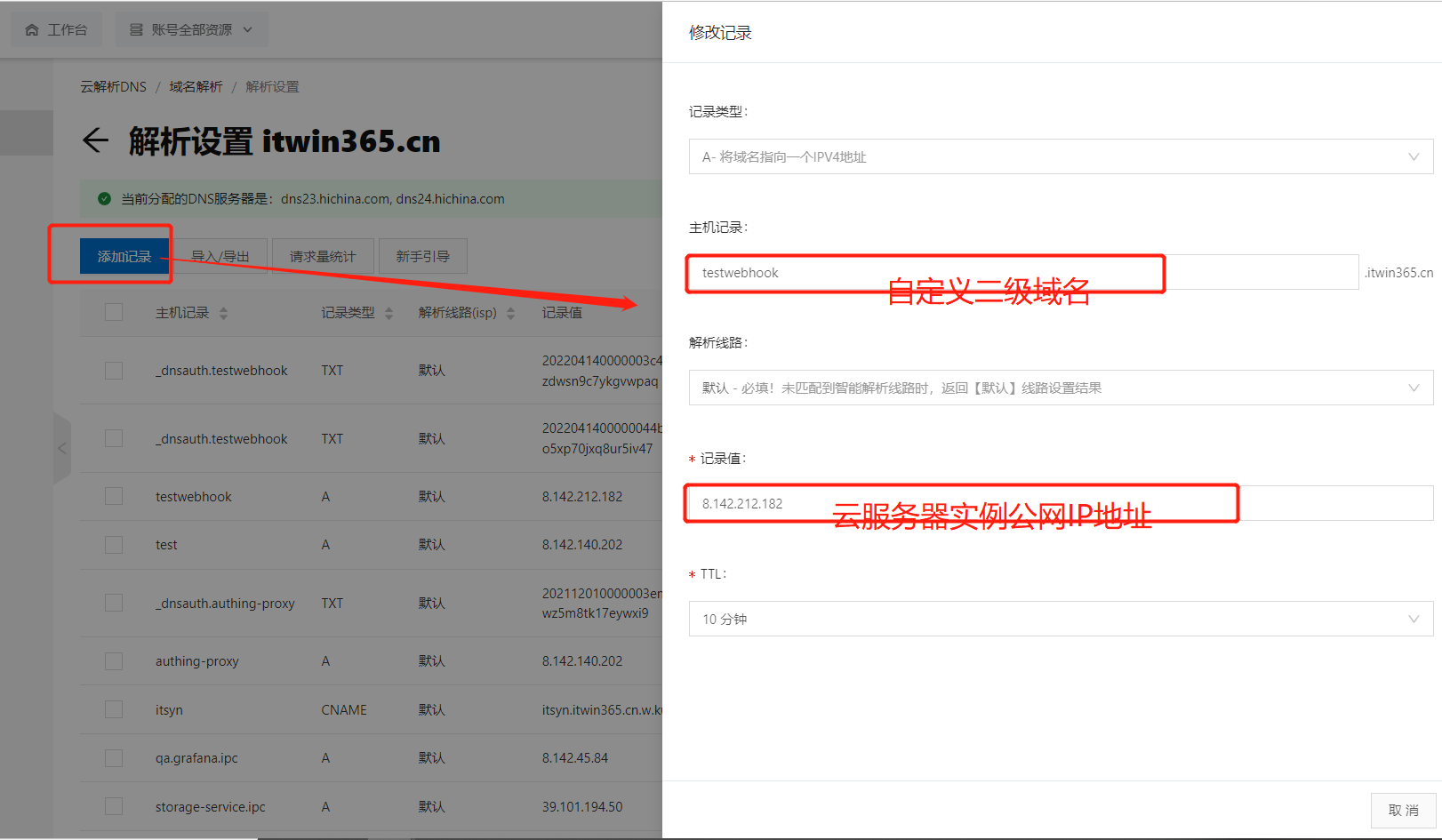Click the CNAME type in the itsyn row
1442x840 pixels.
[344, 710]
